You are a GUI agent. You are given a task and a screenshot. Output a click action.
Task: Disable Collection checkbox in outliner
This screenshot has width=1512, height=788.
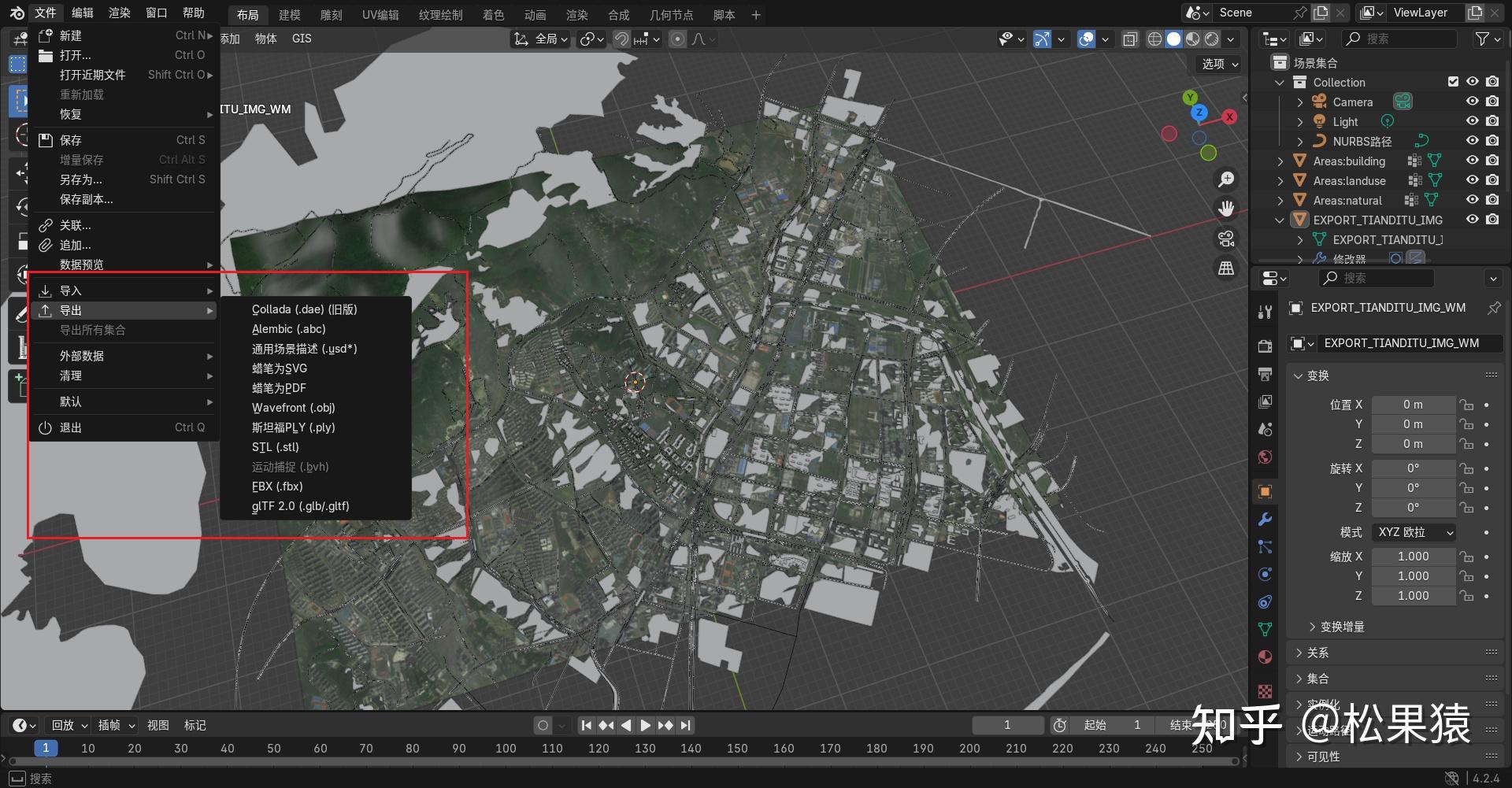(1453, 82)
